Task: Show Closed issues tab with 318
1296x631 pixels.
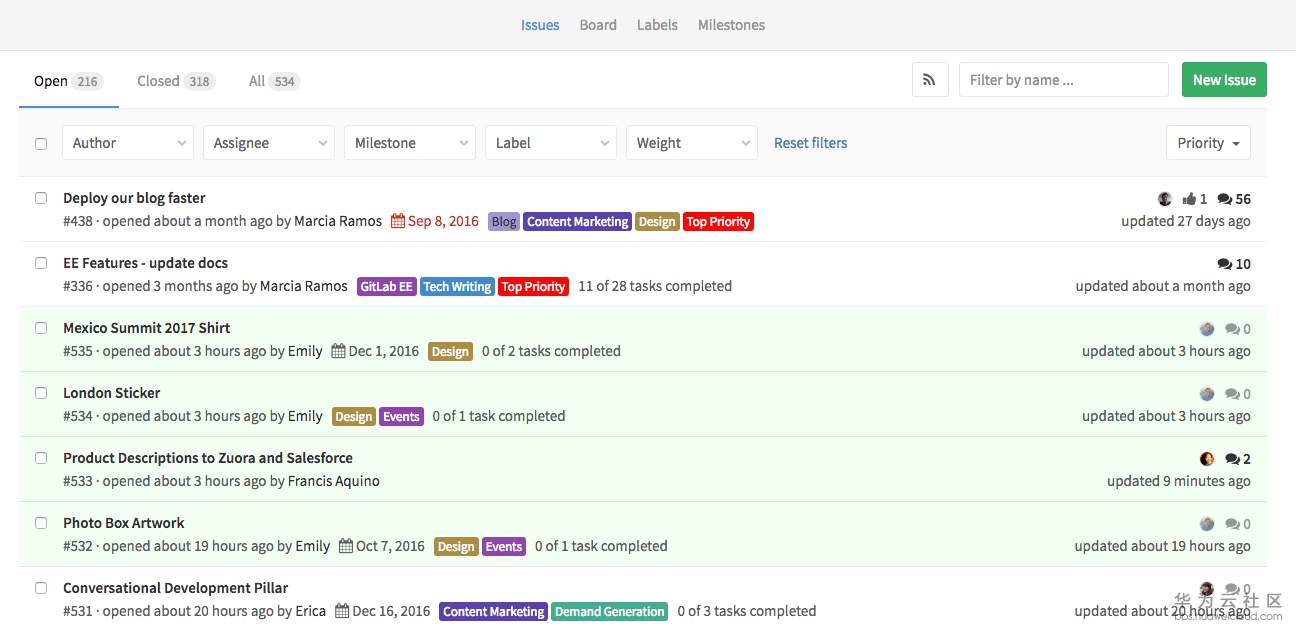Action: point(176,81)
